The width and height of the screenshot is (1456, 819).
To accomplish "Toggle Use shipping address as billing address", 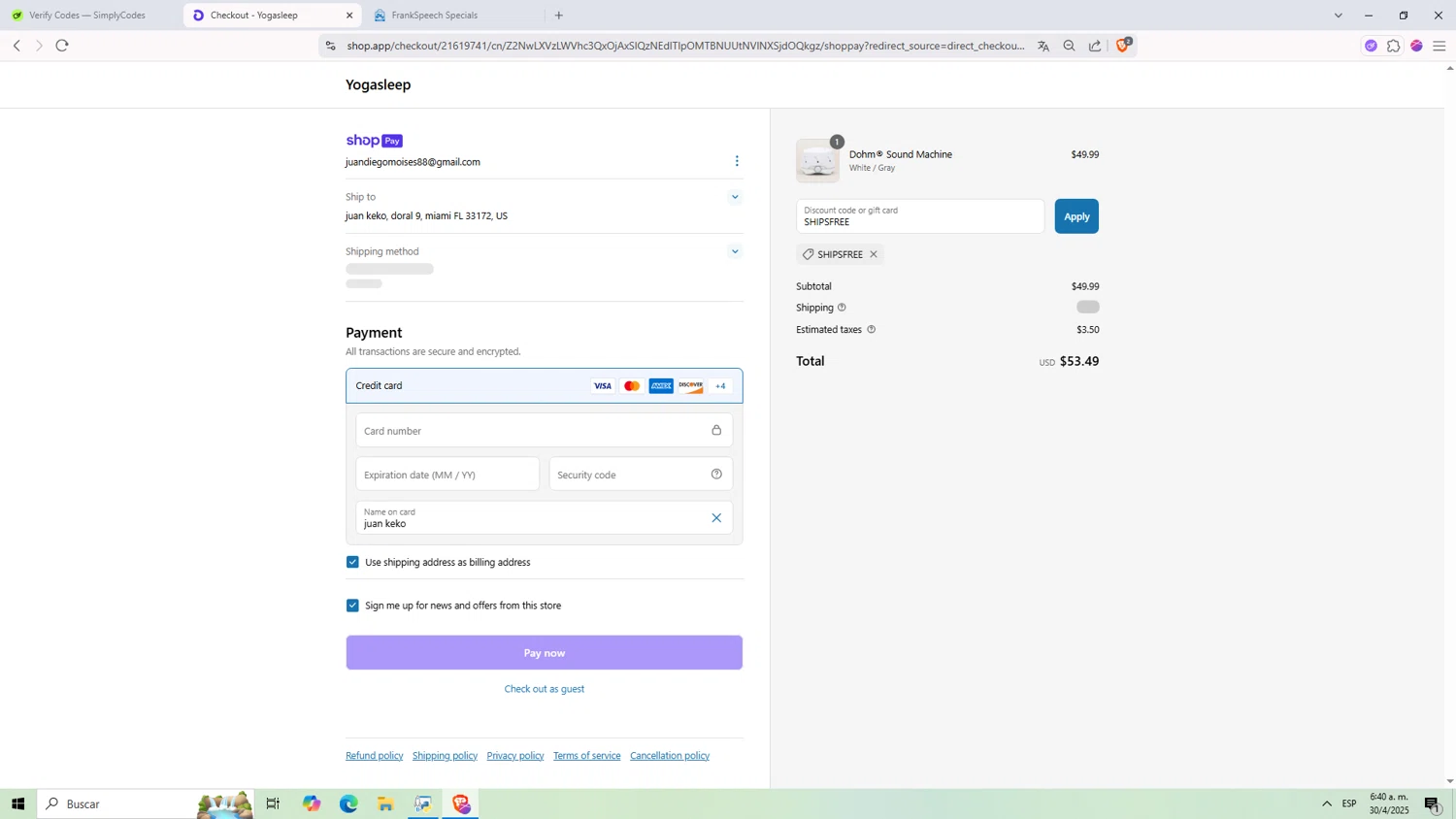I will 352,562.
